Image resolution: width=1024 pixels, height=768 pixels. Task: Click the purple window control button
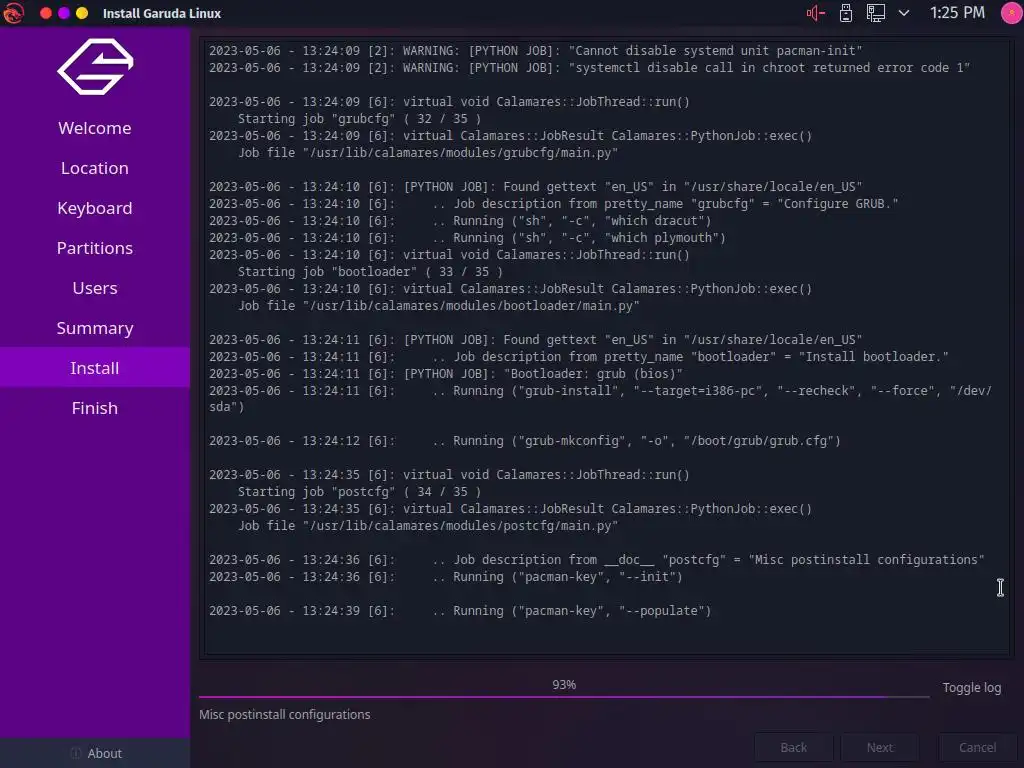click(x=64, y=13)
